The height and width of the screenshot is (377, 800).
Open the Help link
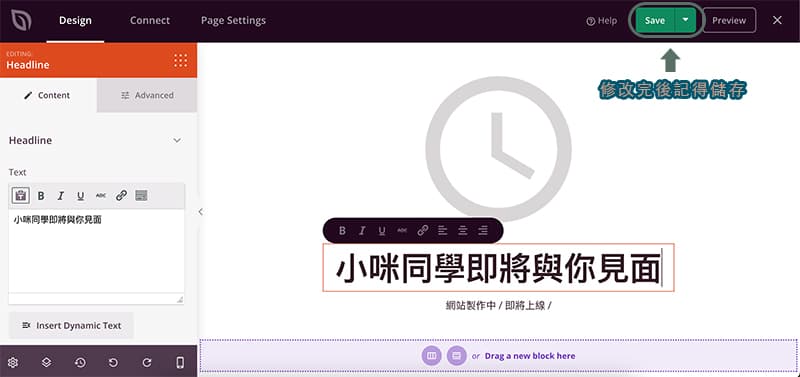(x=602, y=21)
